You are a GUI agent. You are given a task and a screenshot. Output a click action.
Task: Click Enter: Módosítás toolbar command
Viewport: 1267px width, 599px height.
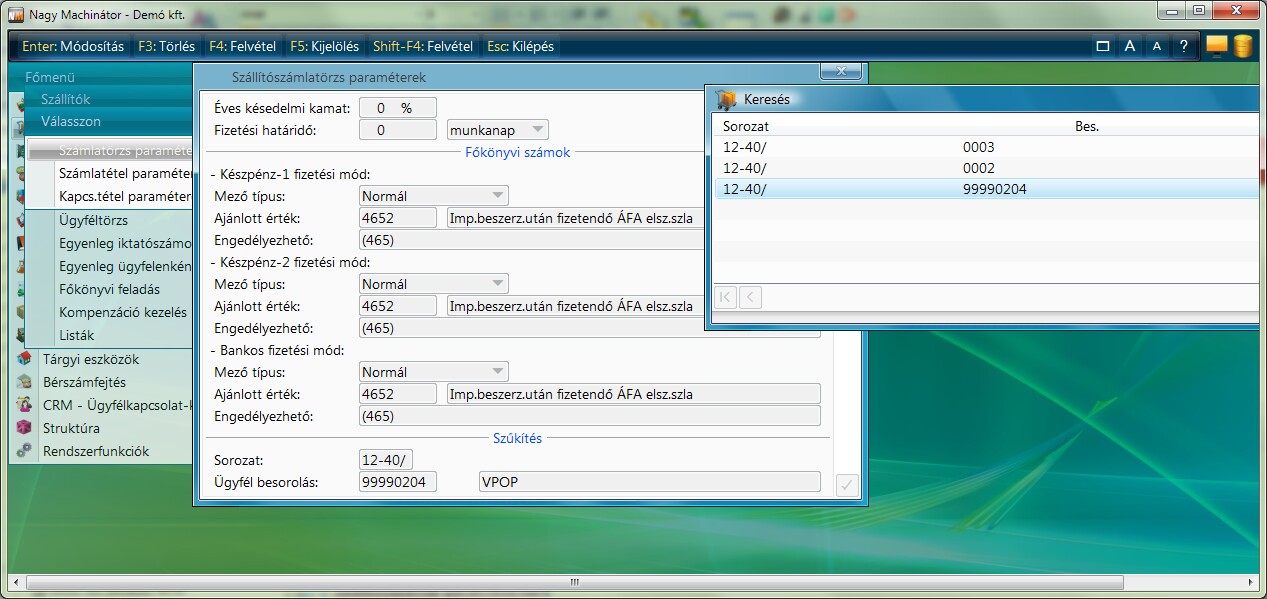point(73,46)
